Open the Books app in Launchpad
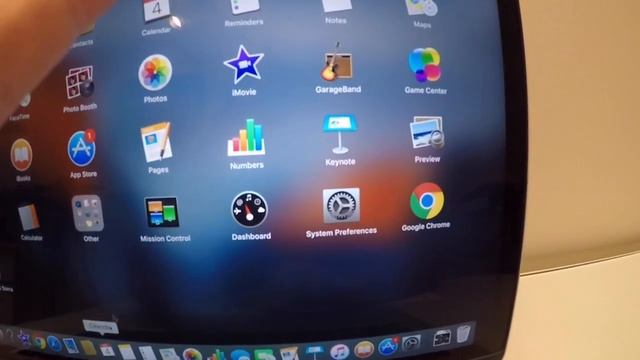Image resolution: width=640 pixels, height=360 pixels. [21, 155]
